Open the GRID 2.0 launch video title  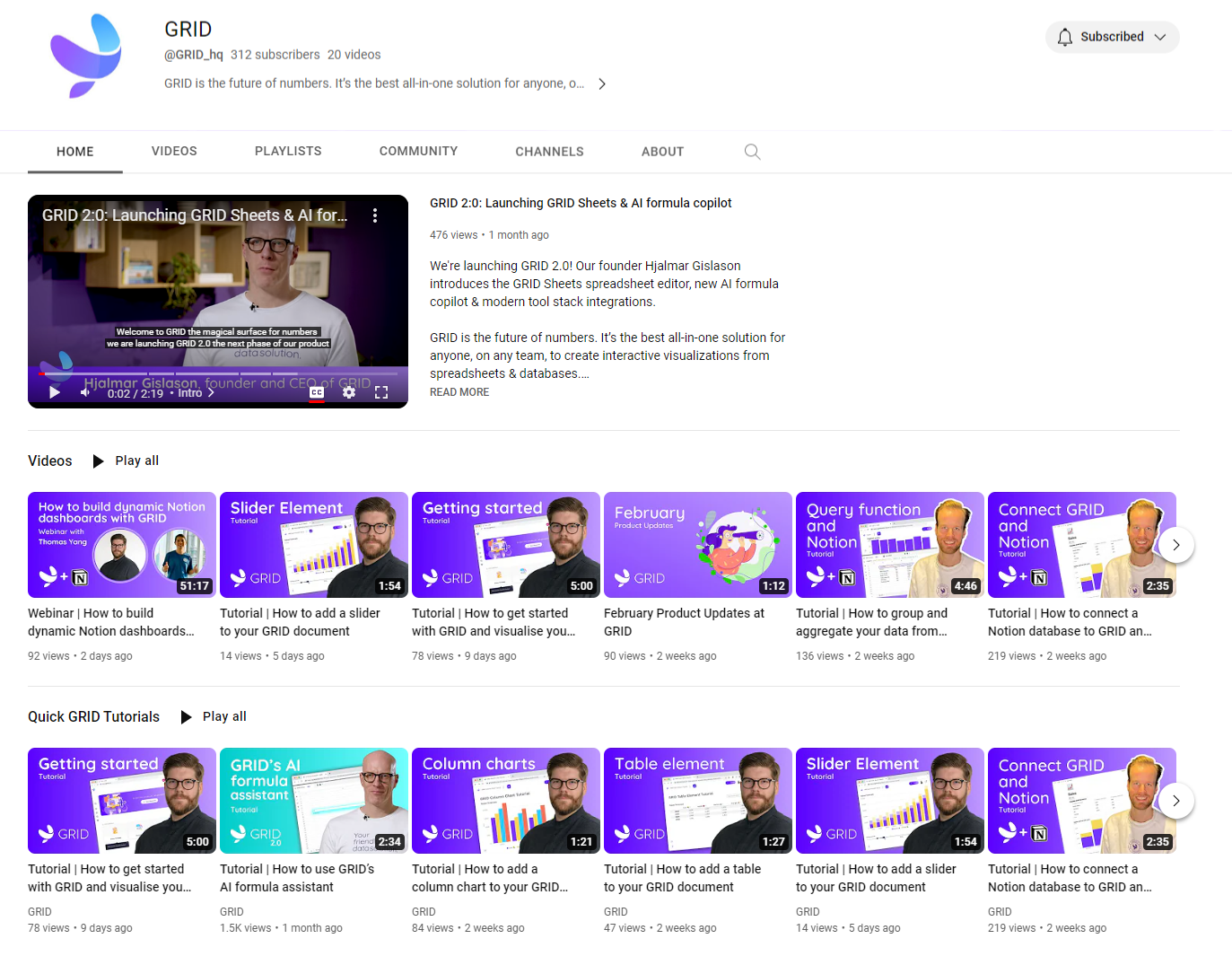[x=581, y=203]
